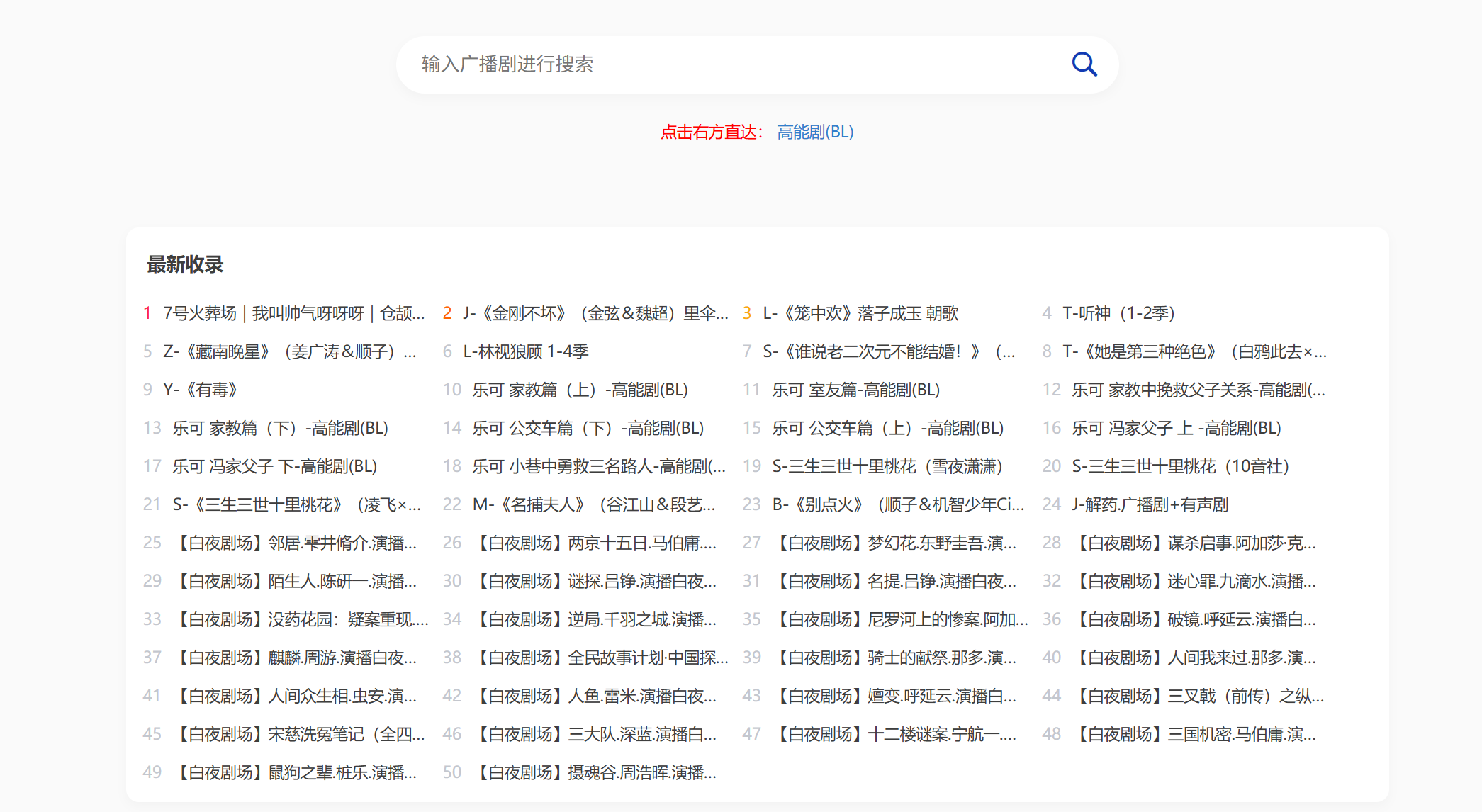This screenshot has width=1482, height=812.
Task: Open entry 1, 7号火葬场
Action: point(294,313)
